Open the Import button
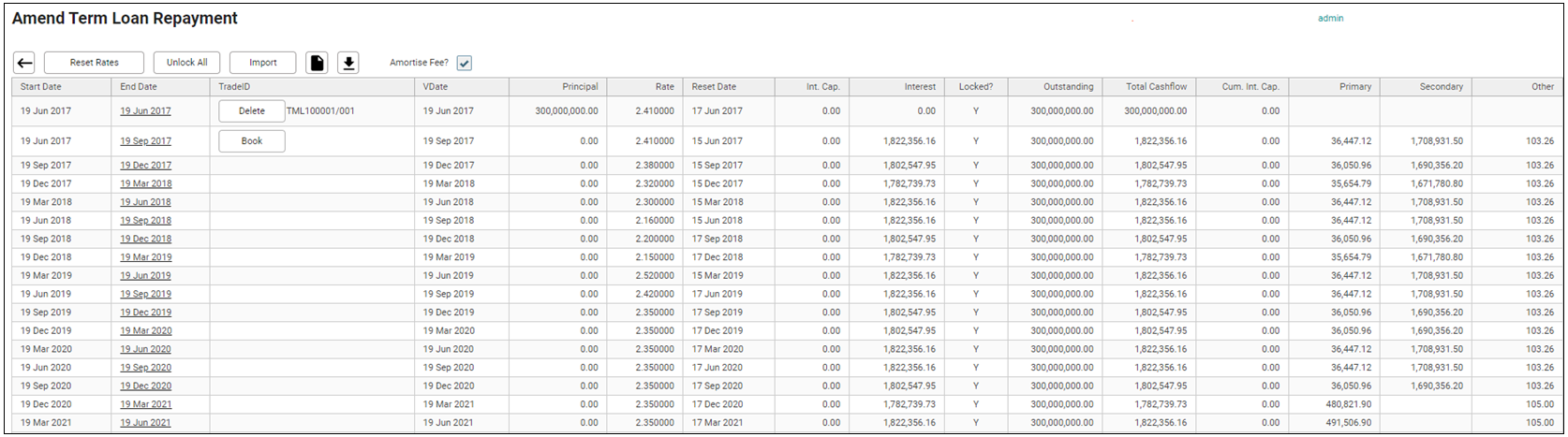The image size is (1568, 437). coord(262,63)
